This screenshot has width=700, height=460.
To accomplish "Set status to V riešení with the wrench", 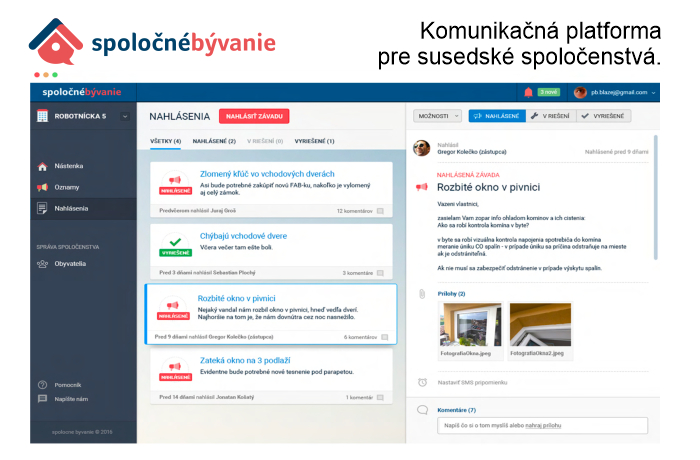I will pyautogui.click(x=551, y=116).
